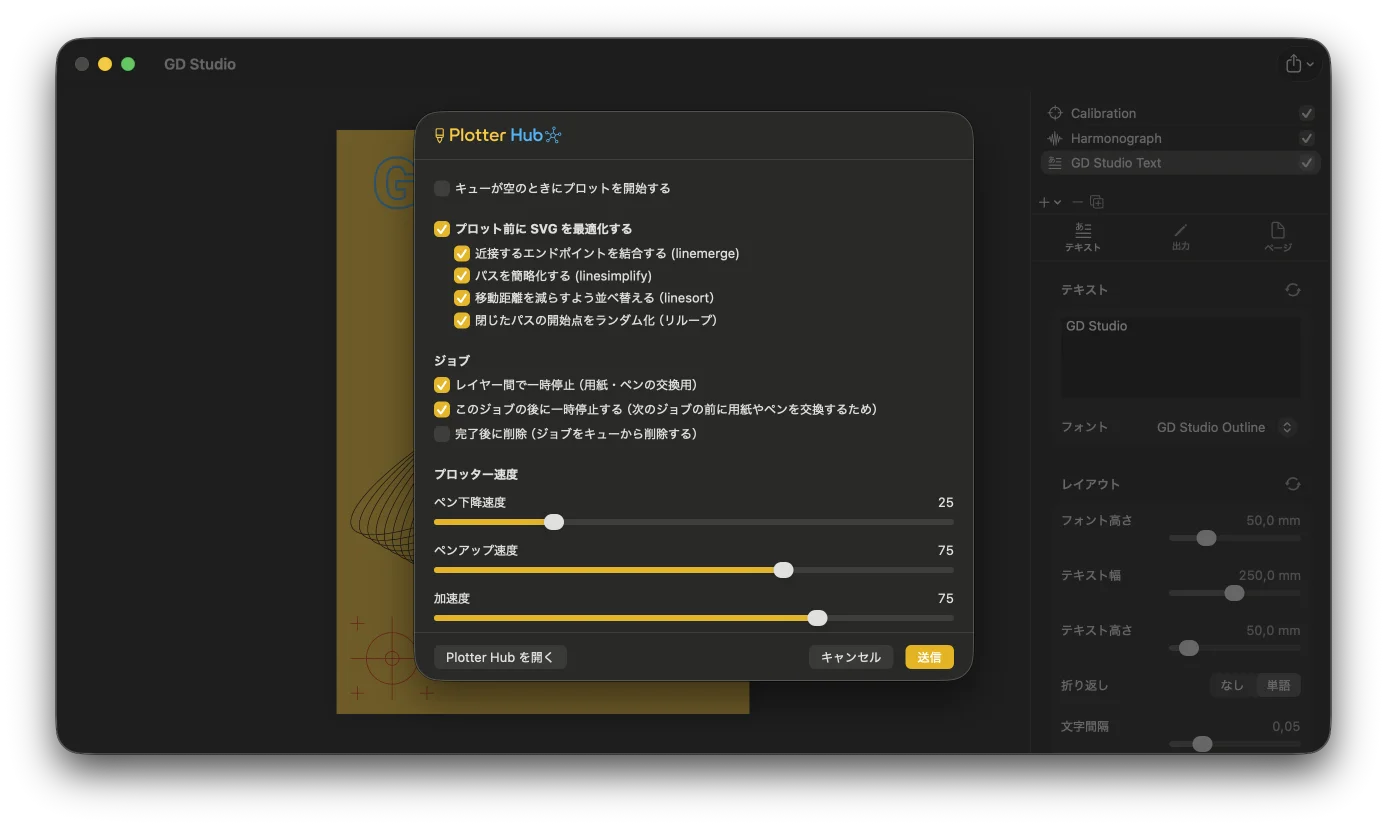Uncheck the linemerge option
Viewport: 1387px width, 828px height.
point(462,254)
